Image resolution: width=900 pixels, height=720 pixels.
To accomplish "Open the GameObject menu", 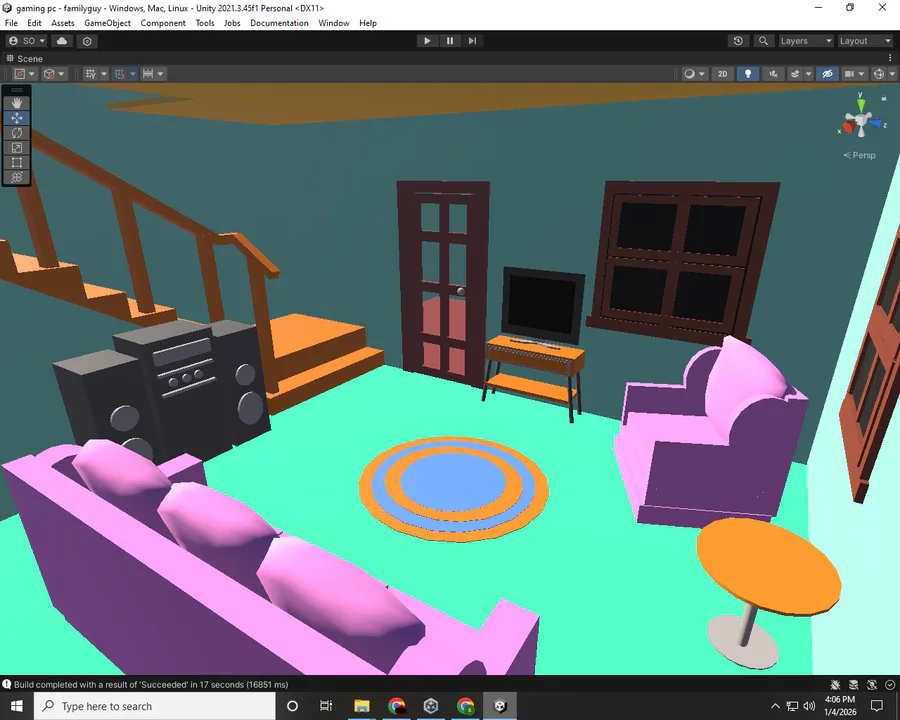I will [107, 23].
